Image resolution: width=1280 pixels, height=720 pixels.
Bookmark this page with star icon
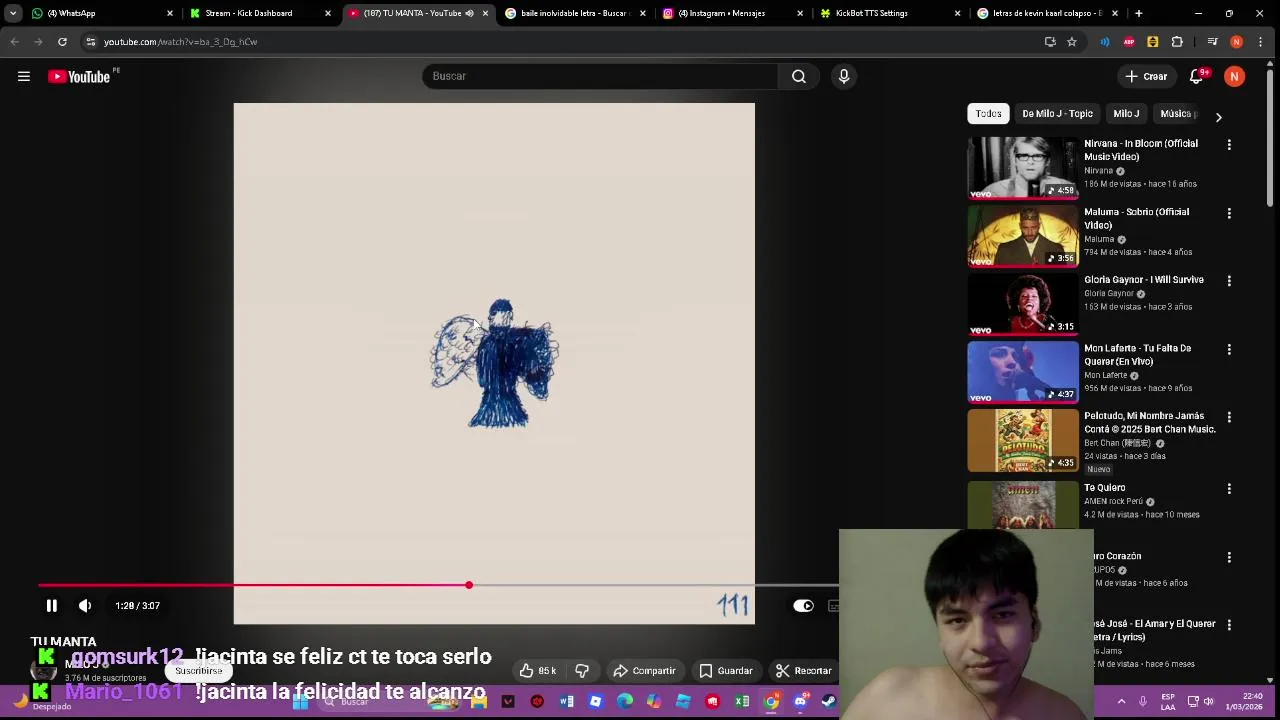tap(1072, 42)
